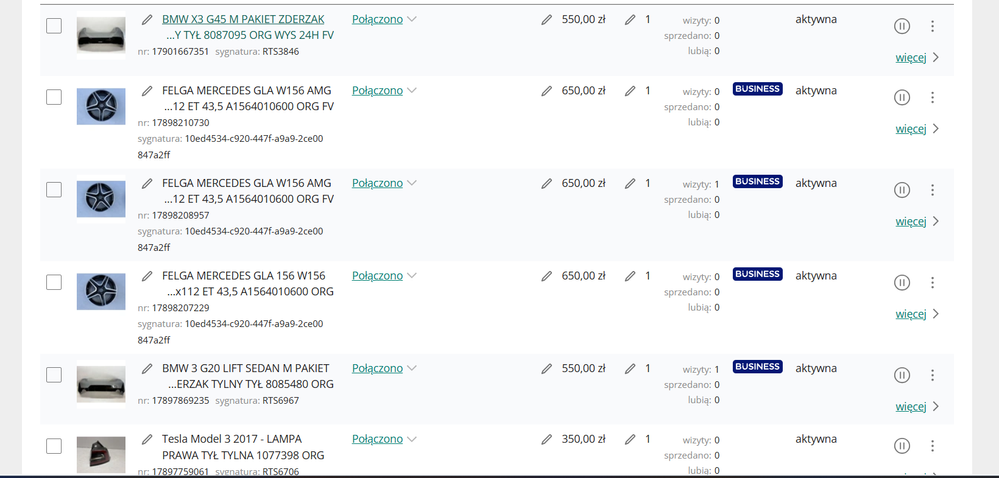Expand więcej for BMW 3 G20 listing
Screen dimensions: 999x478
(x=916, y=406)
